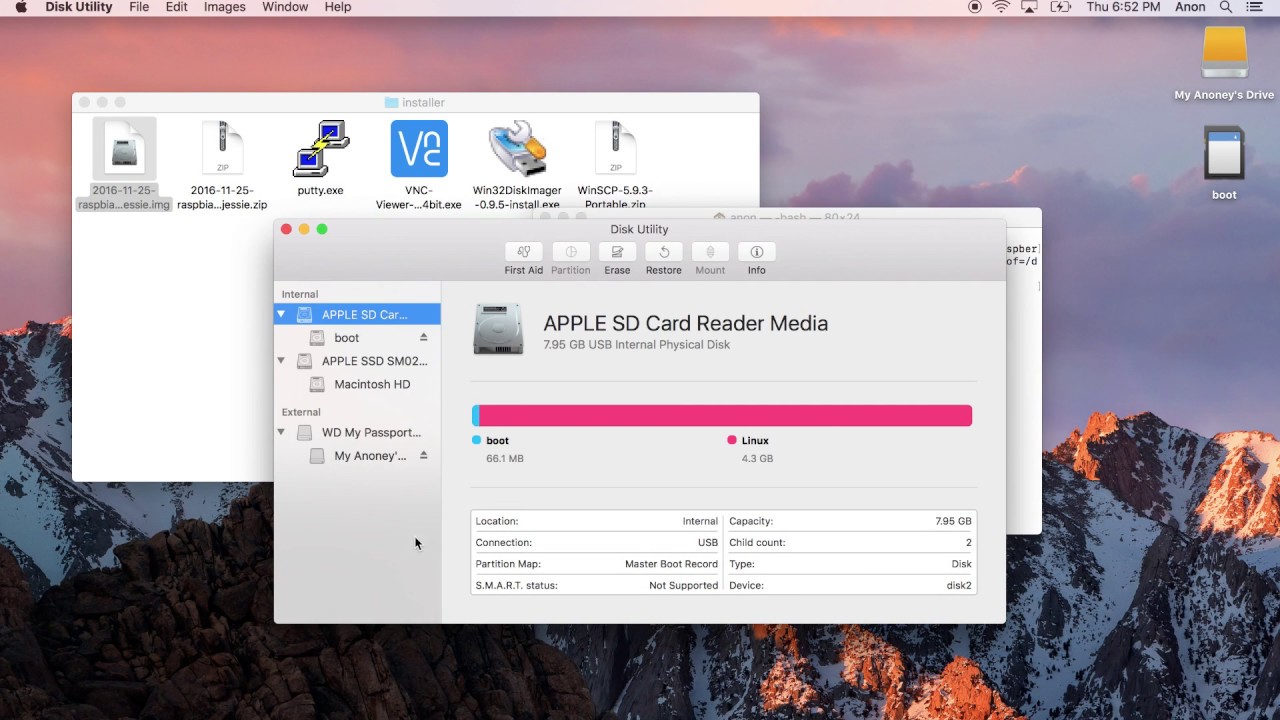Select putty.exe in installer window
The height and width of the screenshot is (720, 1280).
[320, 158]
